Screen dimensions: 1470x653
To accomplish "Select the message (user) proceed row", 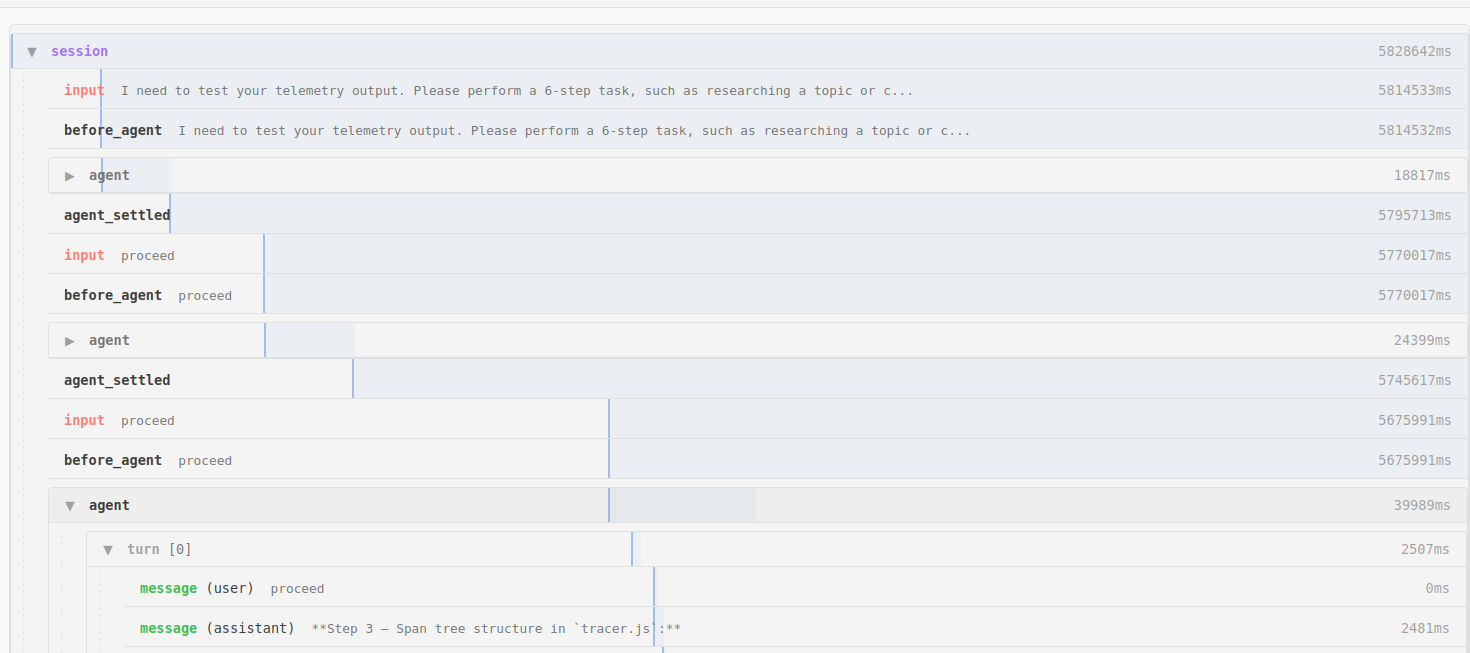I will pos(796,588).
